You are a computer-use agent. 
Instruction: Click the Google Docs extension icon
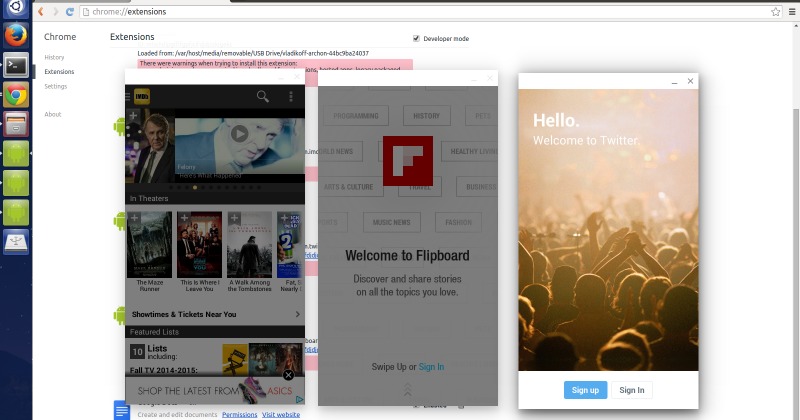pyautogui.click(x=121, y=410)
